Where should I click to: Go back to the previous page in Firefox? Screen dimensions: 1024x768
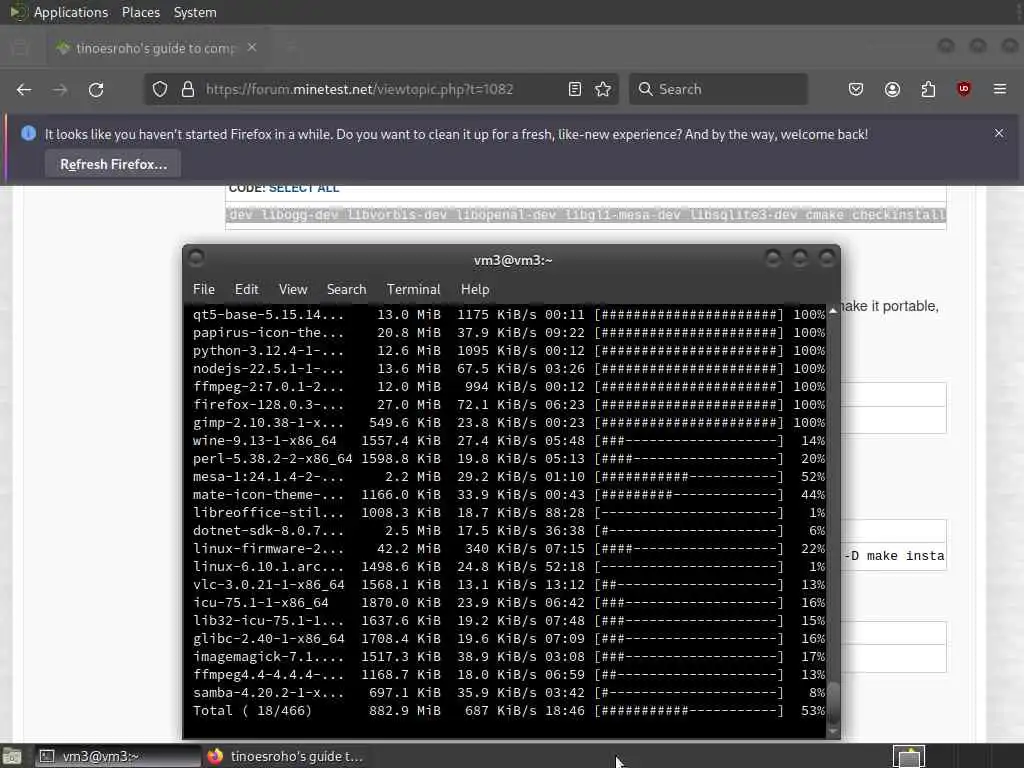tap(24, 89)
